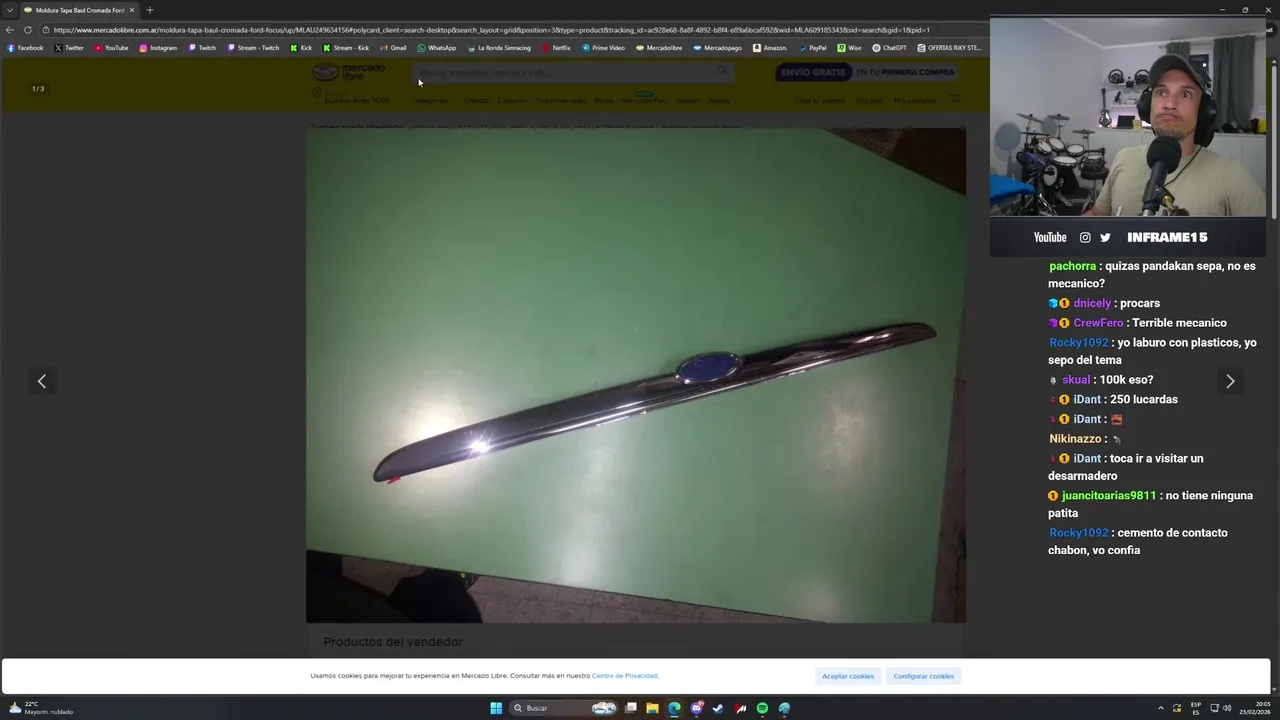Open the Wise bookmark
Viewport: 1280px width, 720px height.
click(x=849, y=48)
